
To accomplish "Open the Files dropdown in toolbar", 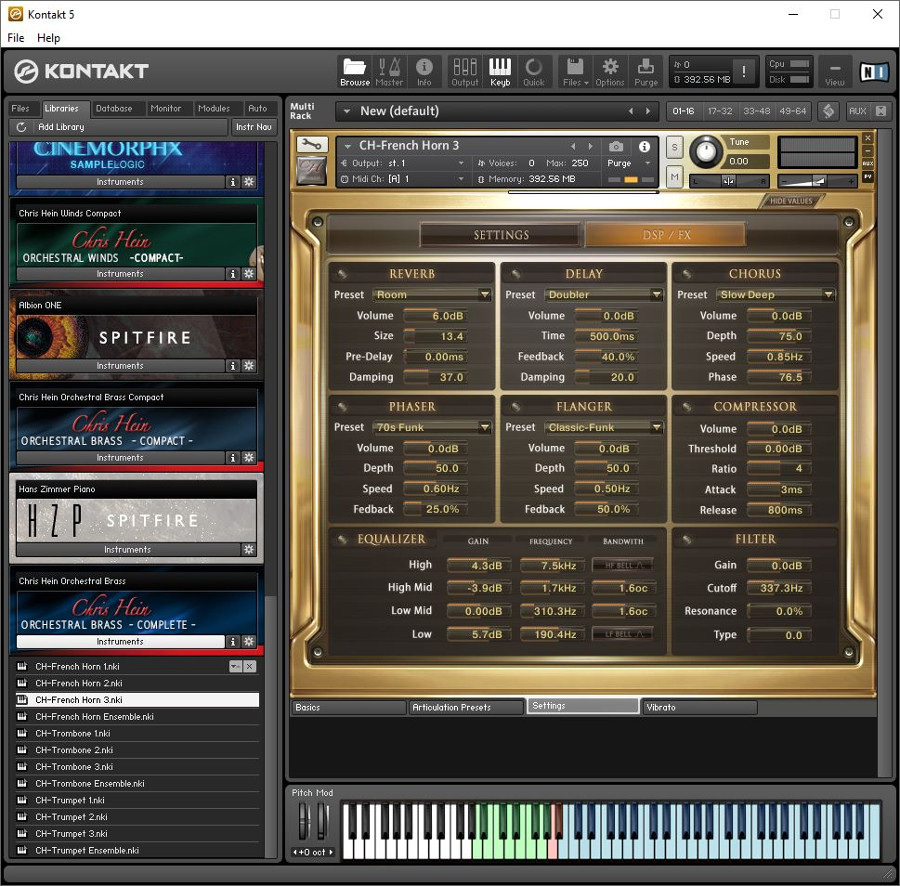I will [x=575, y=72].
